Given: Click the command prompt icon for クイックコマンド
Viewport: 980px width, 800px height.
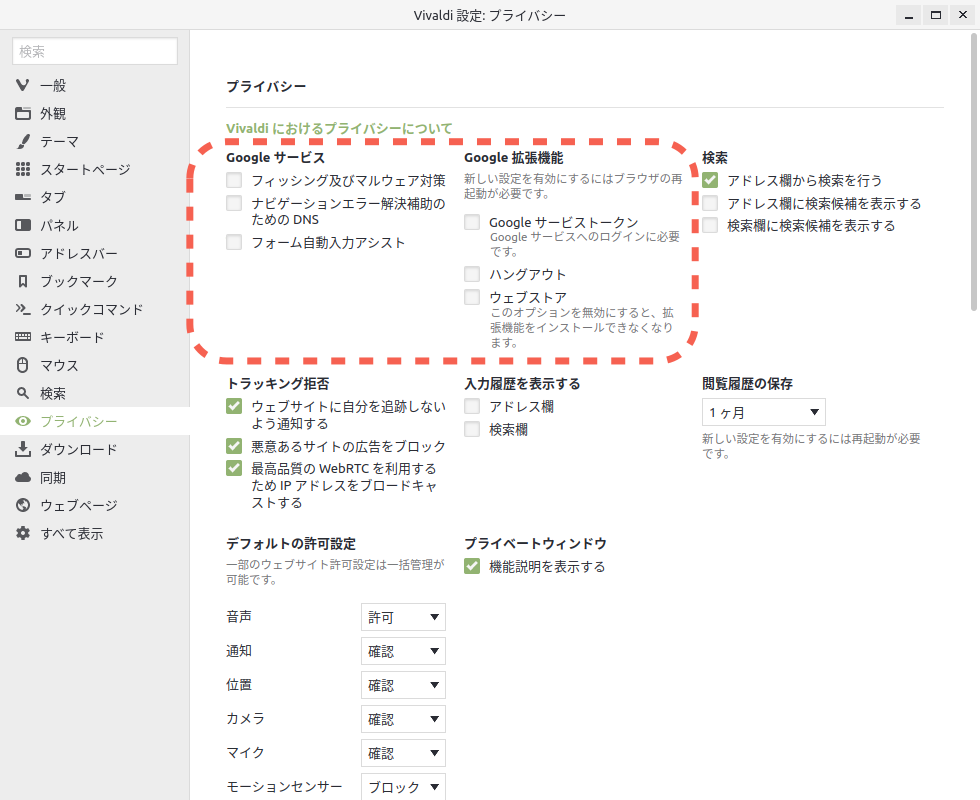Looking at the screenshot, I should [x=22, y=309].
